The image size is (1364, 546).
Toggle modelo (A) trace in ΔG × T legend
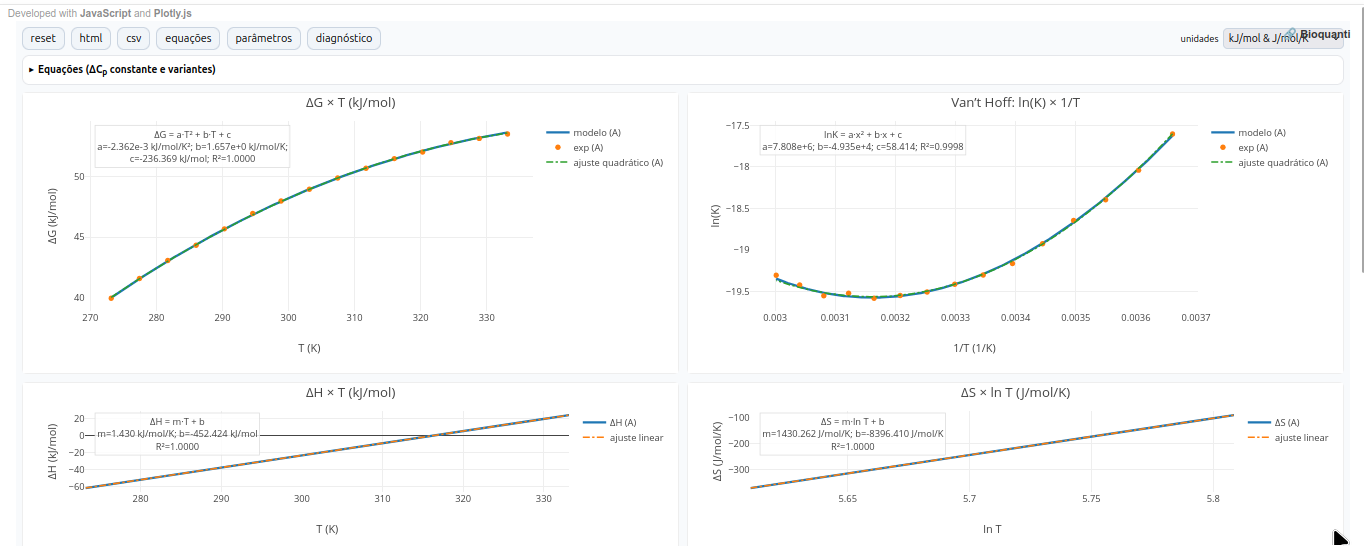click(596, 133)
